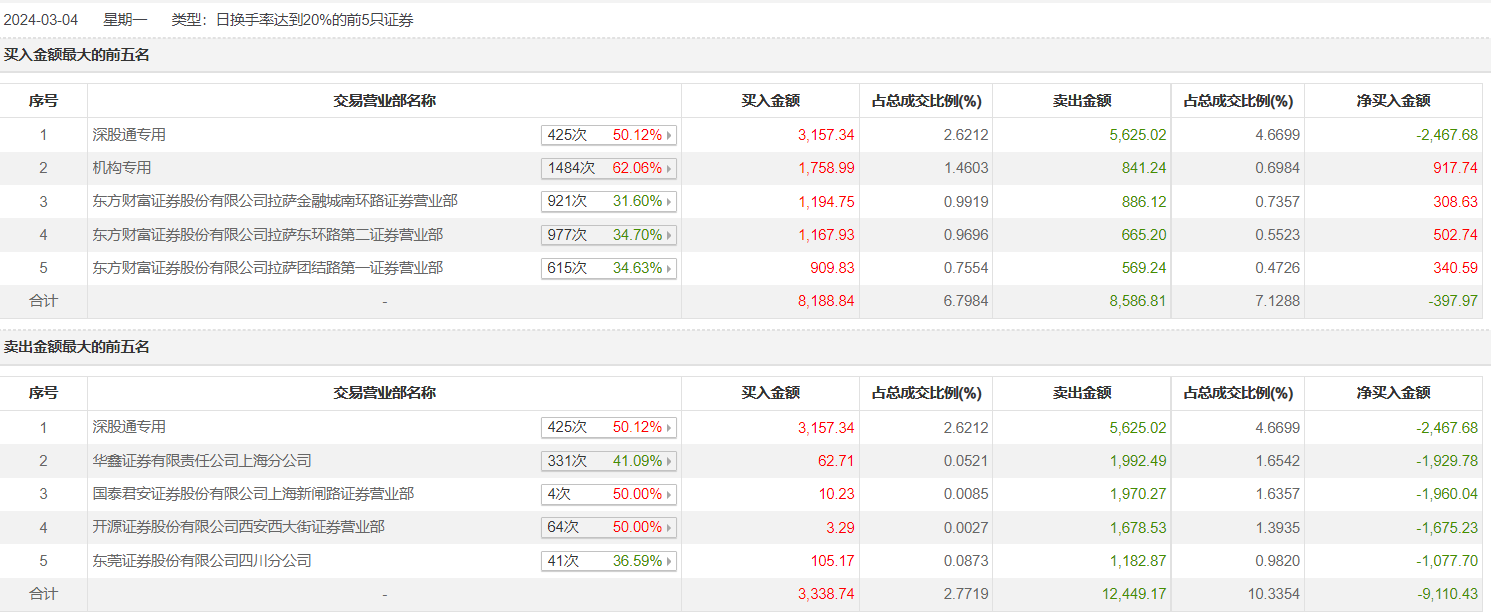
Task: Select the 卖出金额最大的前五名 section heading
Action: (77, 347)
